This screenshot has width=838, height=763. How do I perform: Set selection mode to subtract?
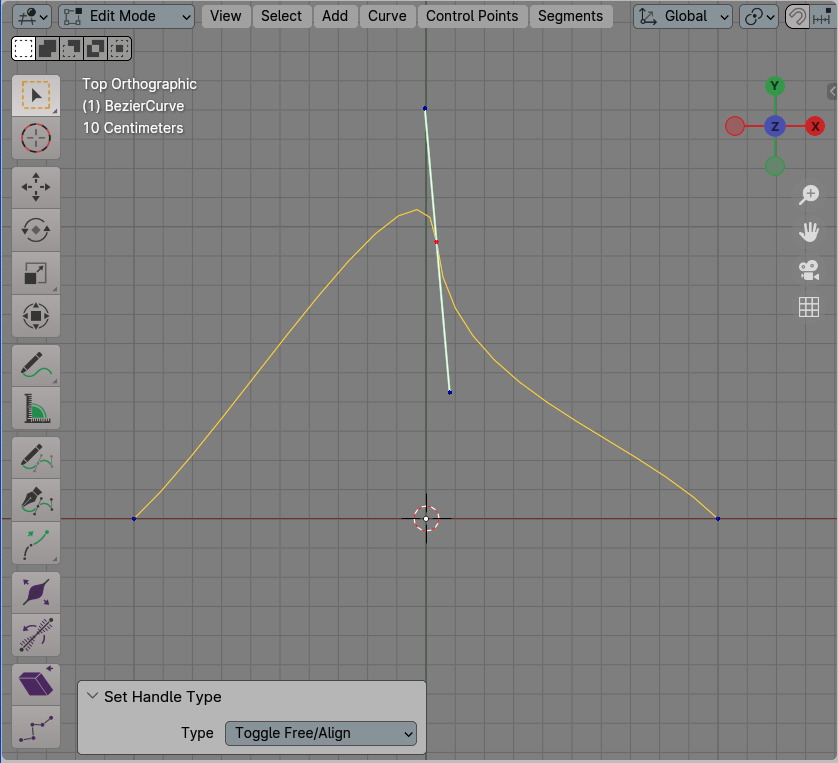click(x=72, y=49)
